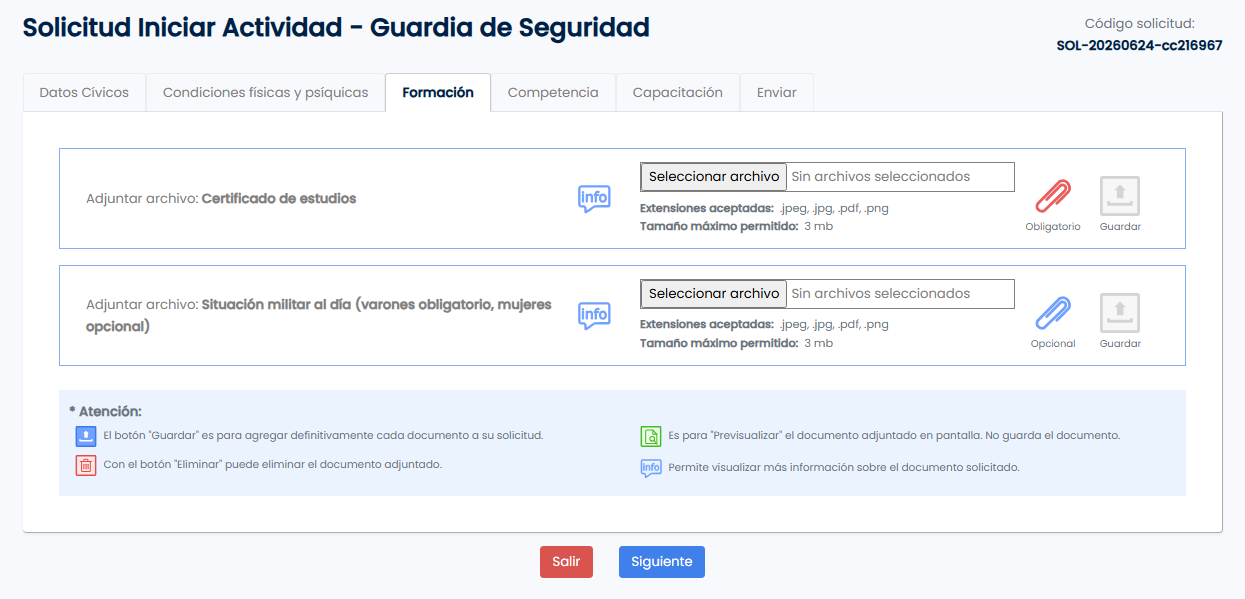
Task: Click Seleccionar archivo for Certificado de estudios
Action: [714, 177]
